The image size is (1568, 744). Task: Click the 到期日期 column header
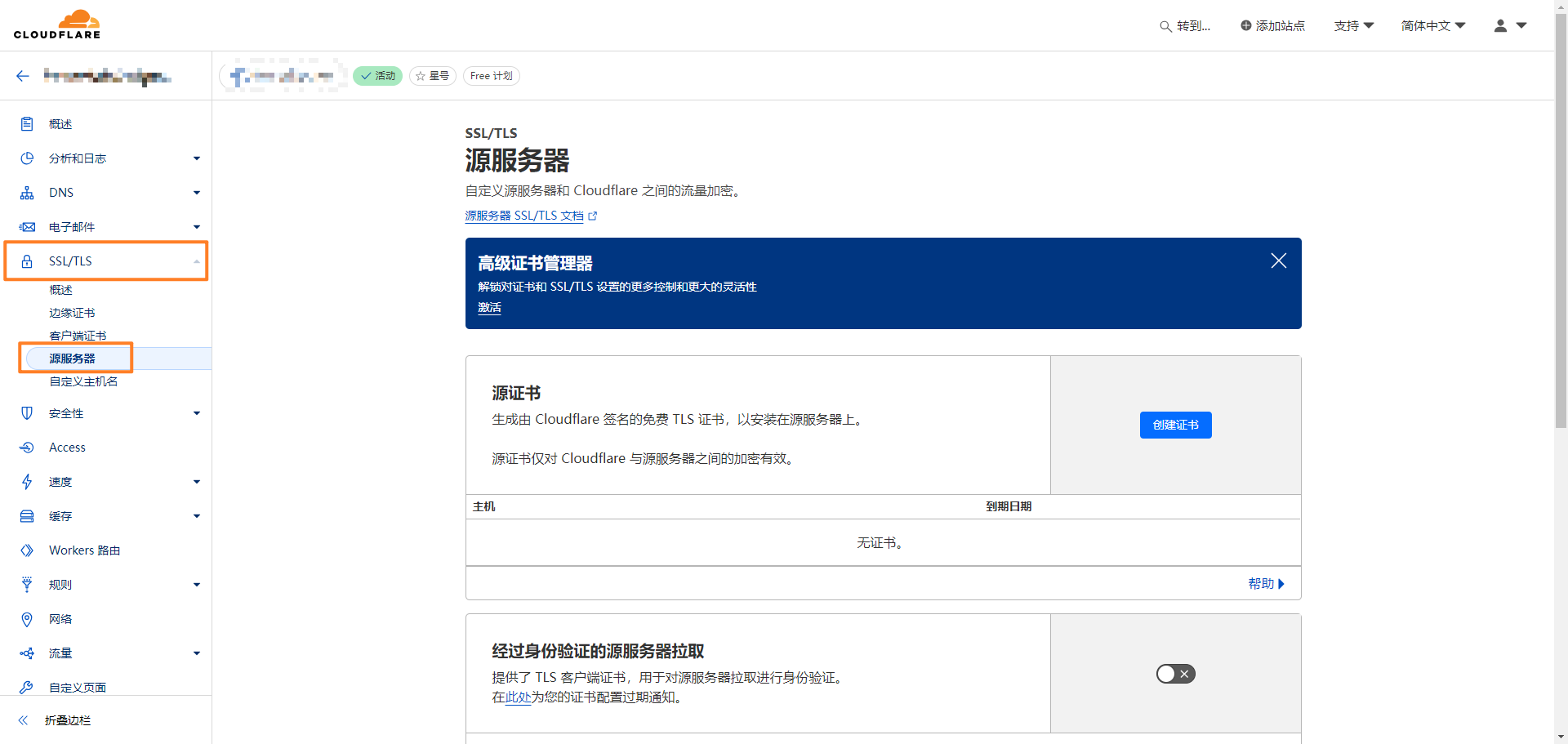pyautogui.click(x=1009, y=507)
